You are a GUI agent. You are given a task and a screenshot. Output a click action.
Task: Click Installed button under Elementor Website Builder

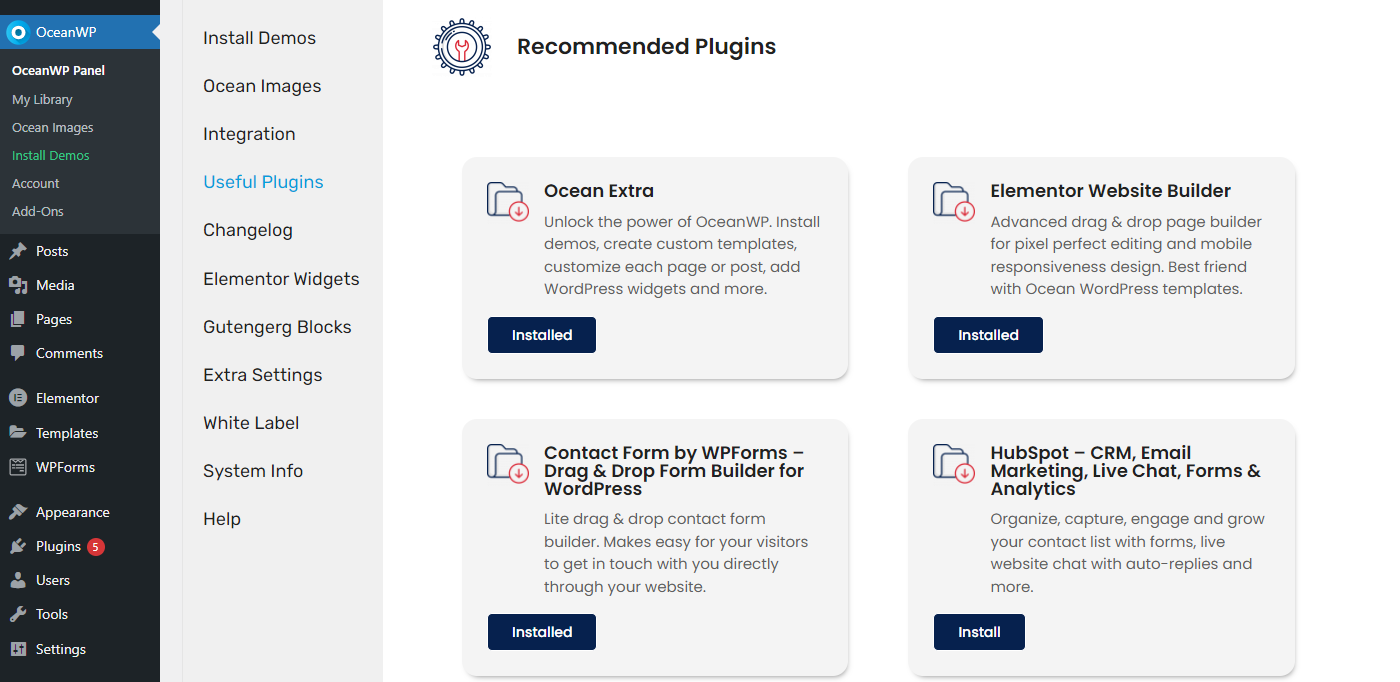(x=988, y=335)
